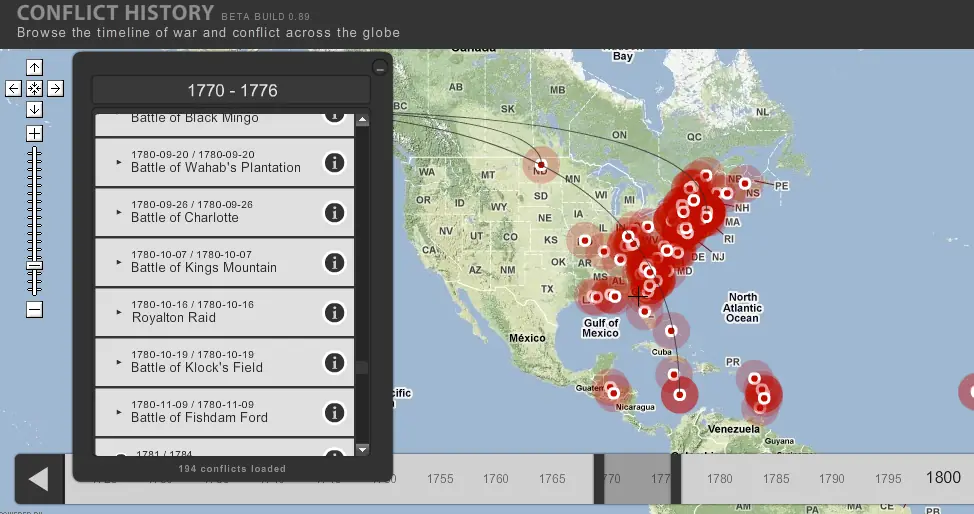Viewport: 974px width, 514px height.
Task: Open info for Battle of Wahab's Plantation
Action: [334, 163]
